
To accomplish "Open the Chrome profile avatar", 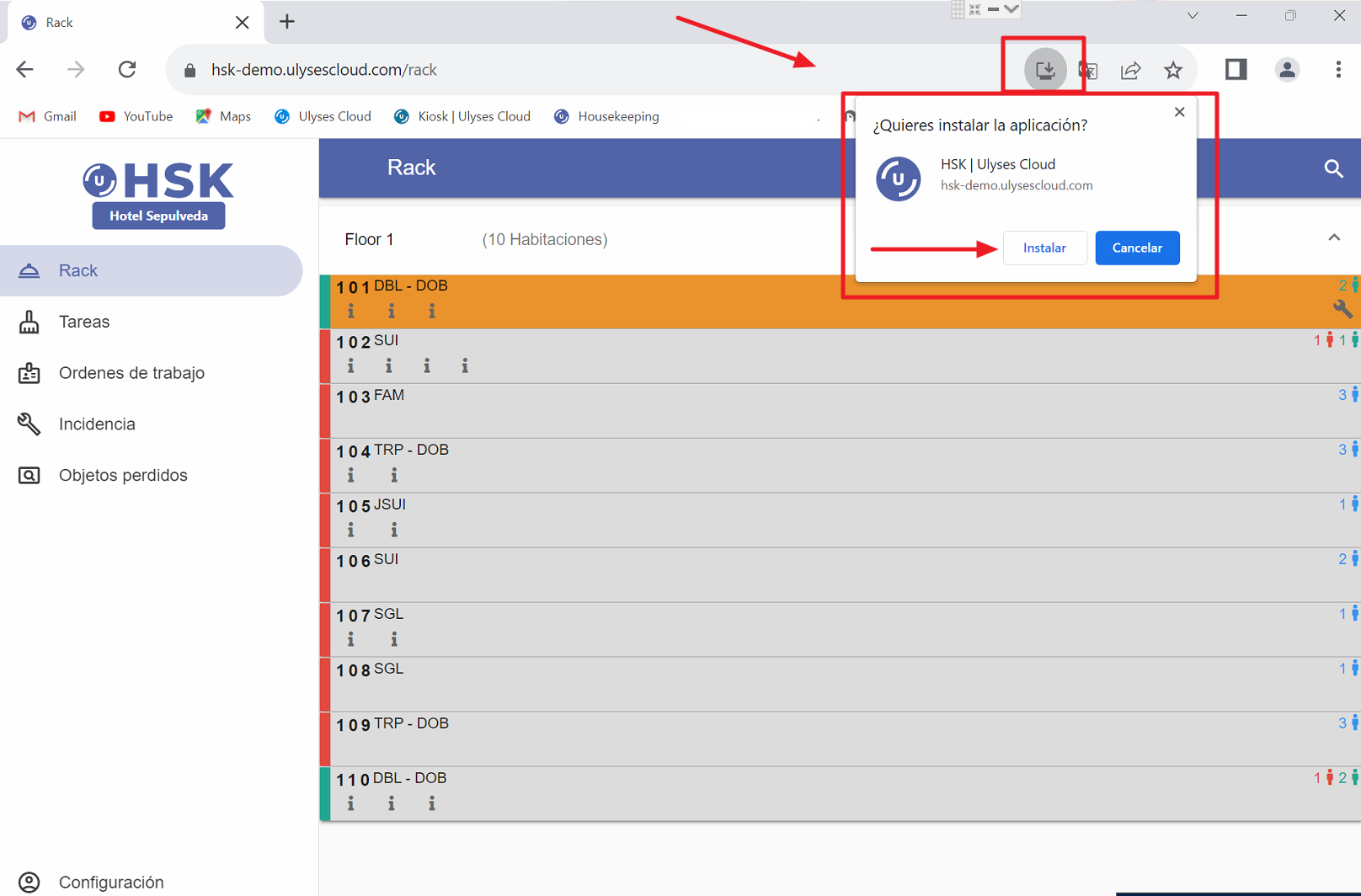I will pos(1286,70).
